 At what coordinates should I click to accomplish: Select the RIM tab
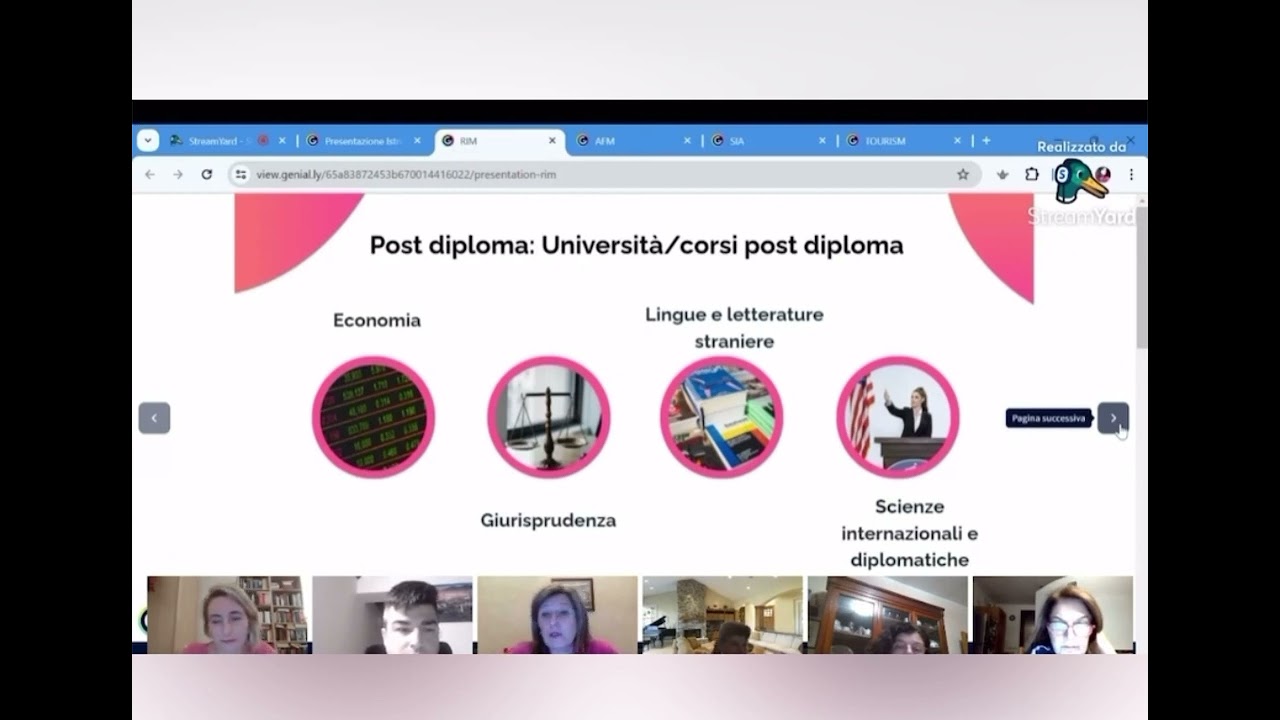coord(499,141)
